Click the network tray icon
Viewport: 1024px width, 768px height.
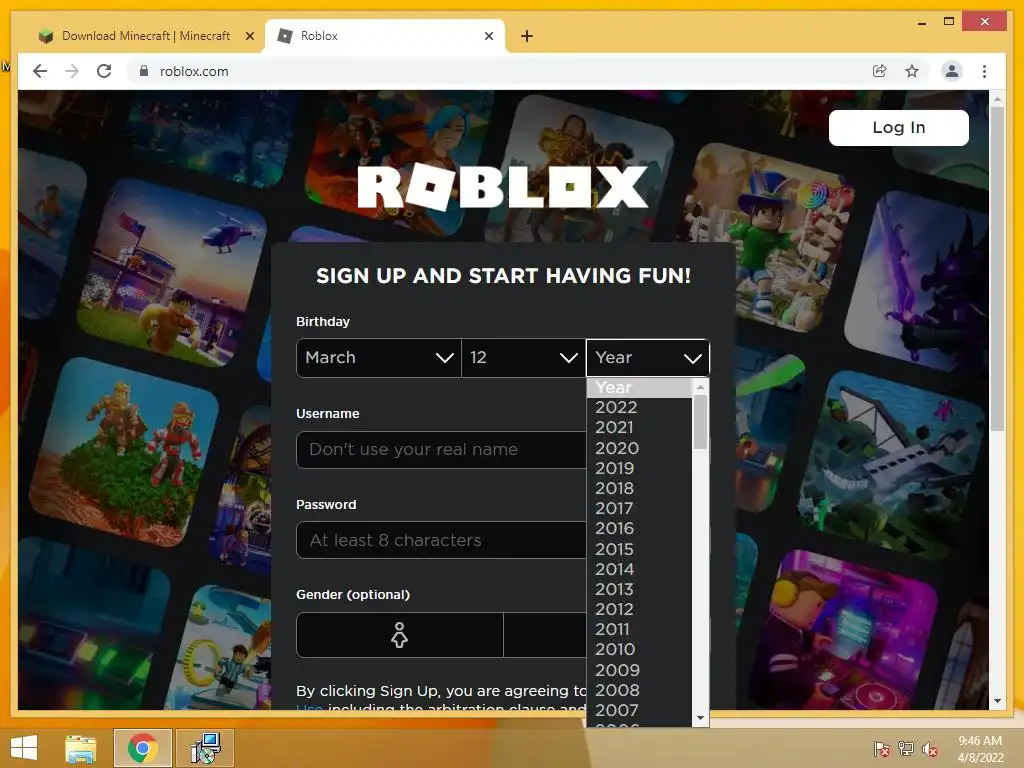pos(905,749)
